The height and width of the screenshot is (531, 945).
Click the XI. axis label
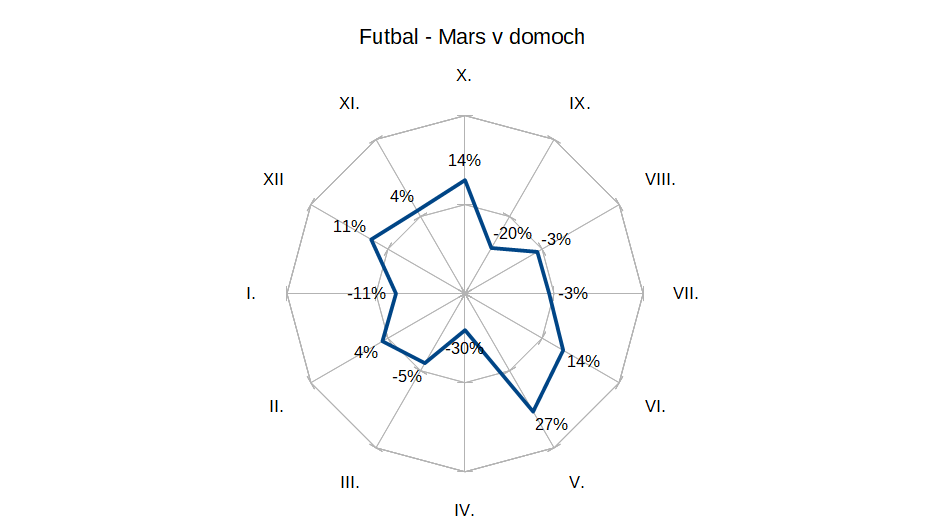(349, 103)
